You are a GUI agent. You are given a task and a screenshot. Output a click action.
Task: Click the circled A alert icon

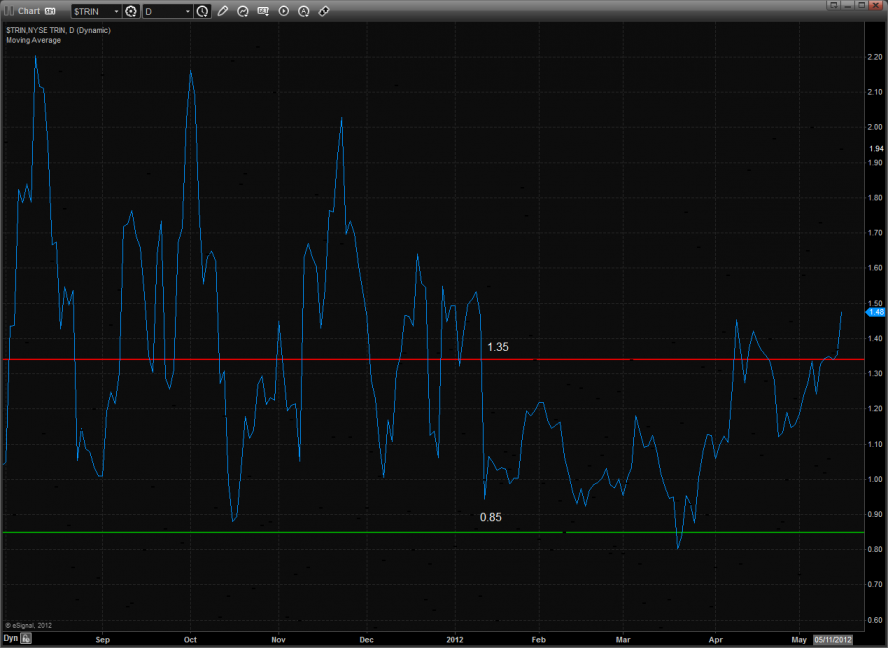pyautogui.click(x=304, y=11)
